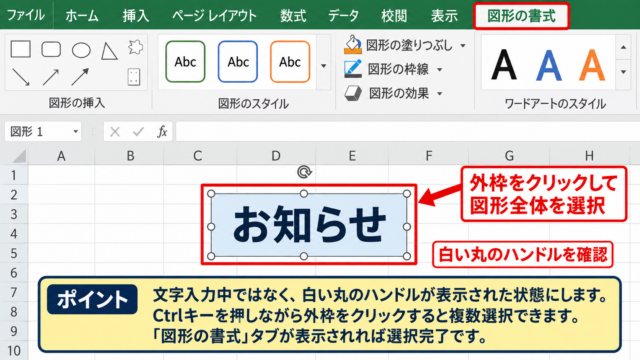
Task: Click the fx insert function icon
Action: click(162, 131)
